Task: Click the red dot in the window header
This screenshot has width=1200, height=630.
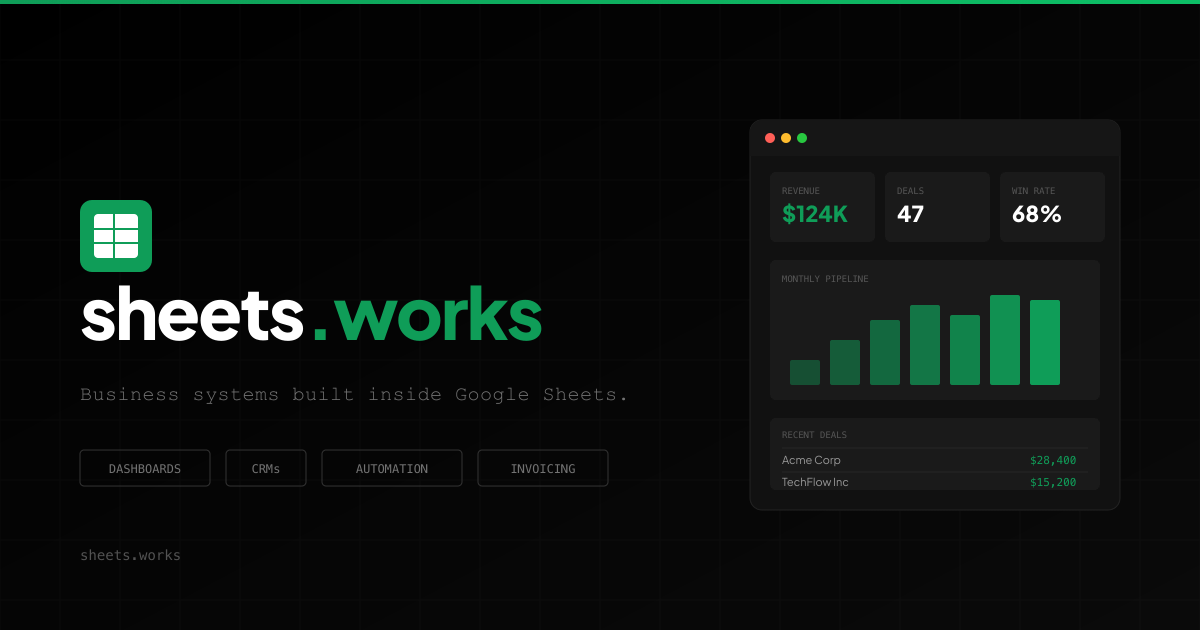Action: coord(770,138)
